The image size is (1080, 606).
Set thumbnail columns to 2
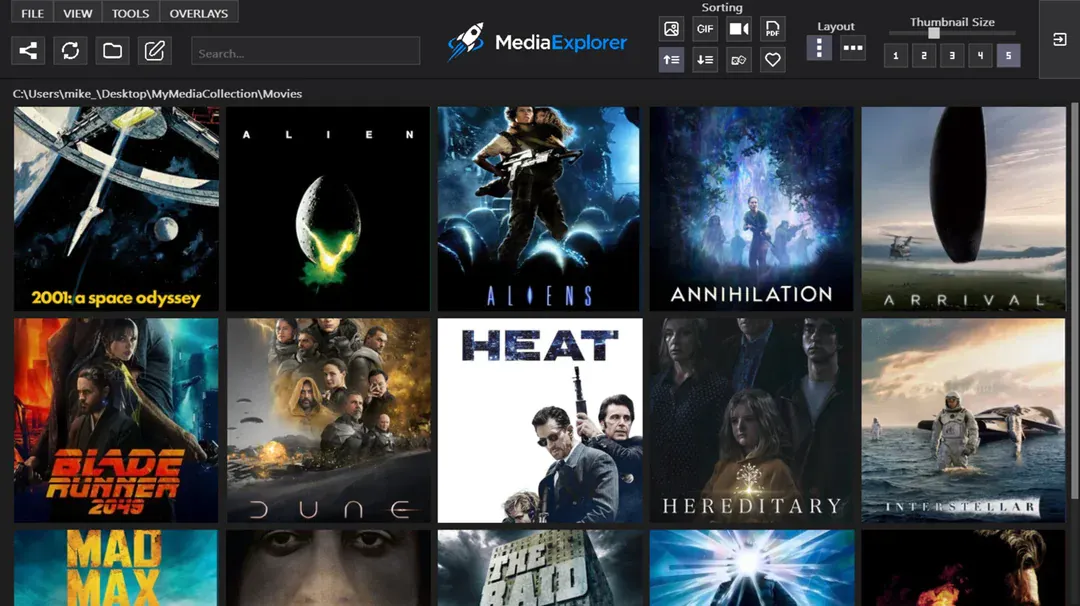pos(924,56)
